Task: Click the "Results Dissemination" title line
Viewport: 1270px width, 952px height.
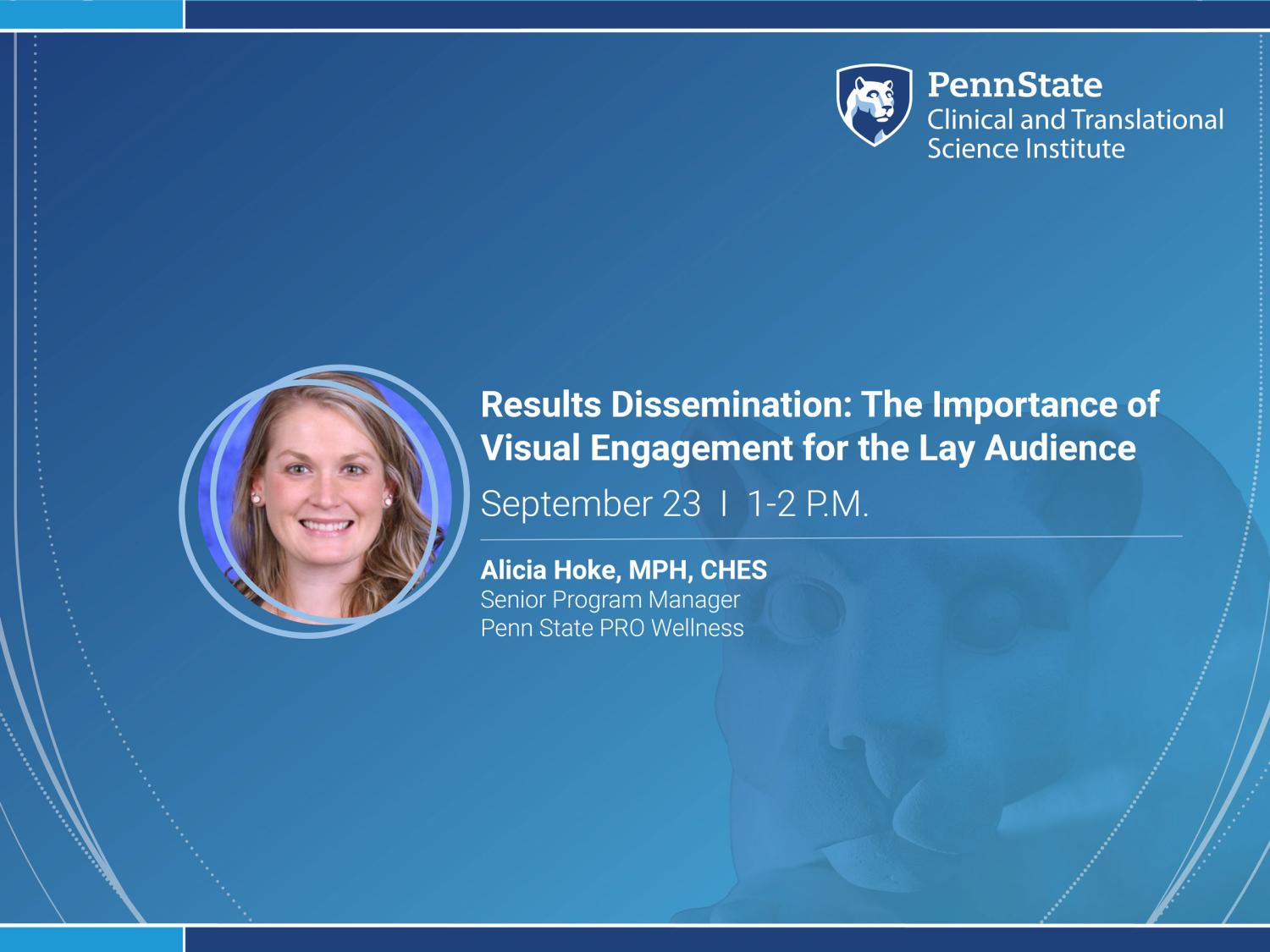Action: 819,404
